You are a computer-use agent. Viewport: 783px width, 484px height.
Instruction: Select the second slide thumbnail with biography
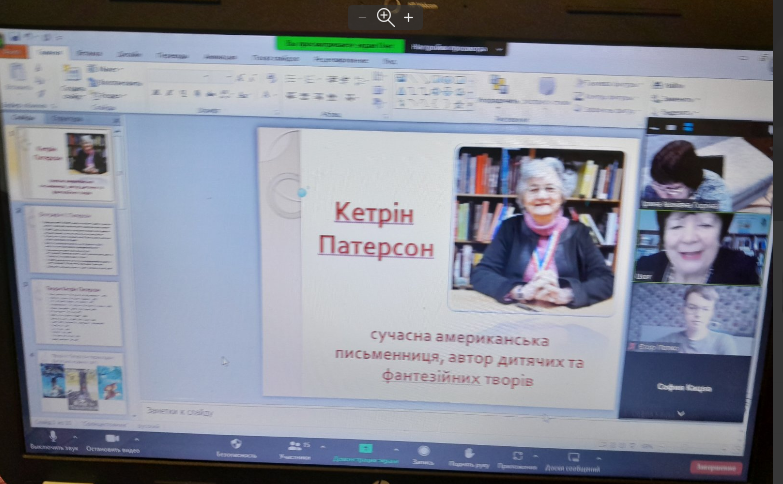click(73, 241)
